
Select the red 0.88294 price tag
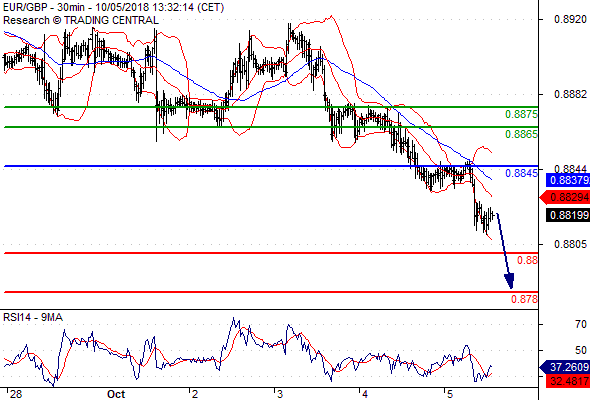[x=565, y=197]
